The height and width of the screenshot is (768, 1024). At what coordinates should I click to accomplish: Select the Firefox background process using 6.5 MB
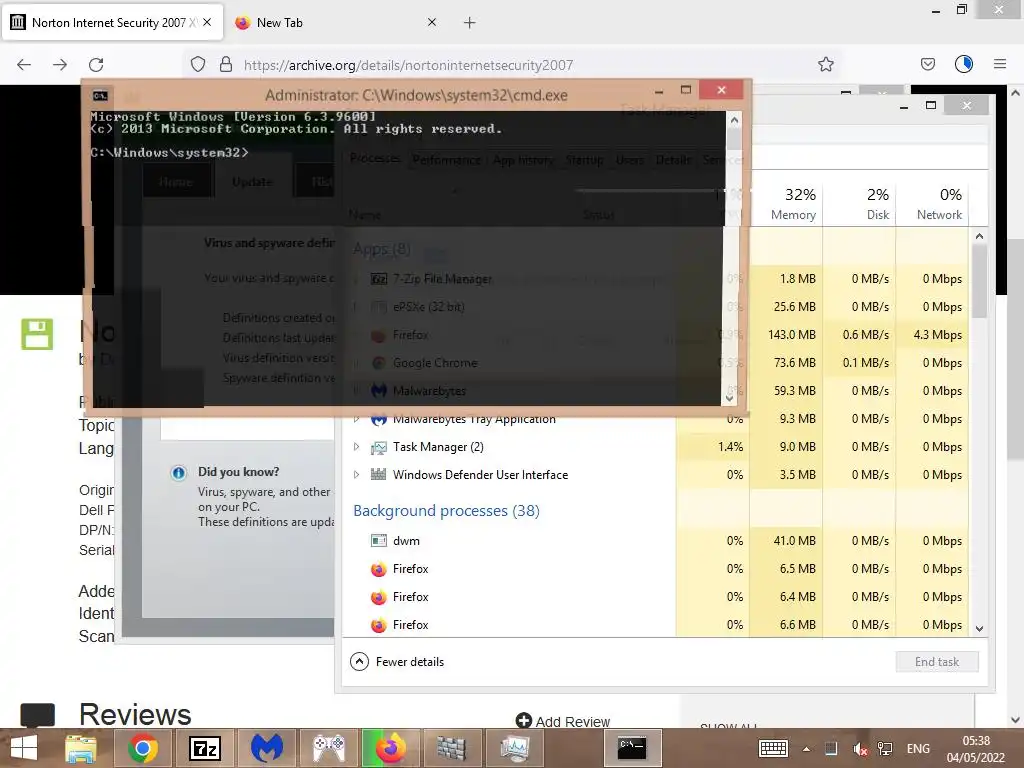(656, 569)
